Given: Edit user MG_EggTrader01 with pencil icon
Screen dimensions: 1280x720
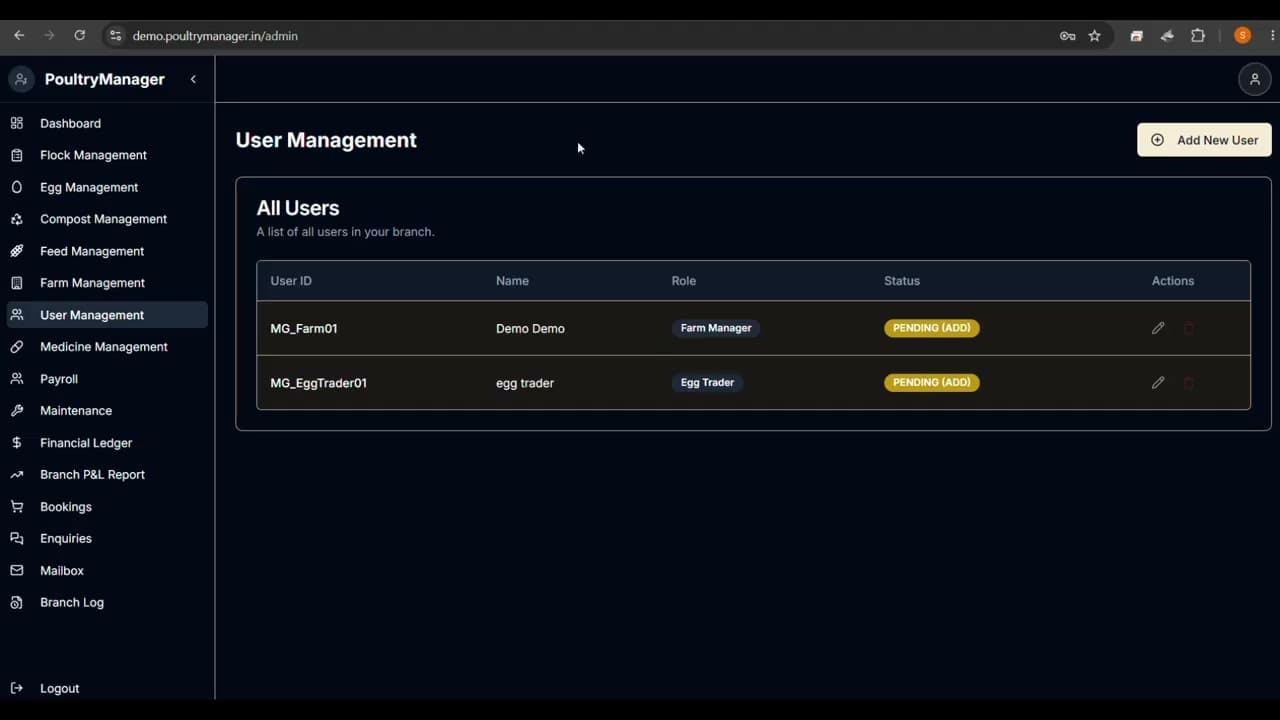Looking at the screenshot, I should point(1158,382).
